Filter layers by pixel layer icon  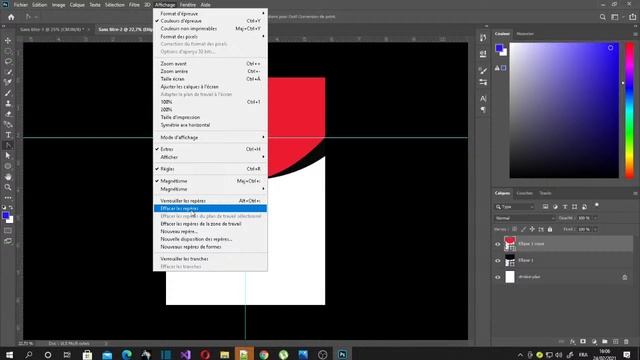pyautogui.click(x=545, y=207)
